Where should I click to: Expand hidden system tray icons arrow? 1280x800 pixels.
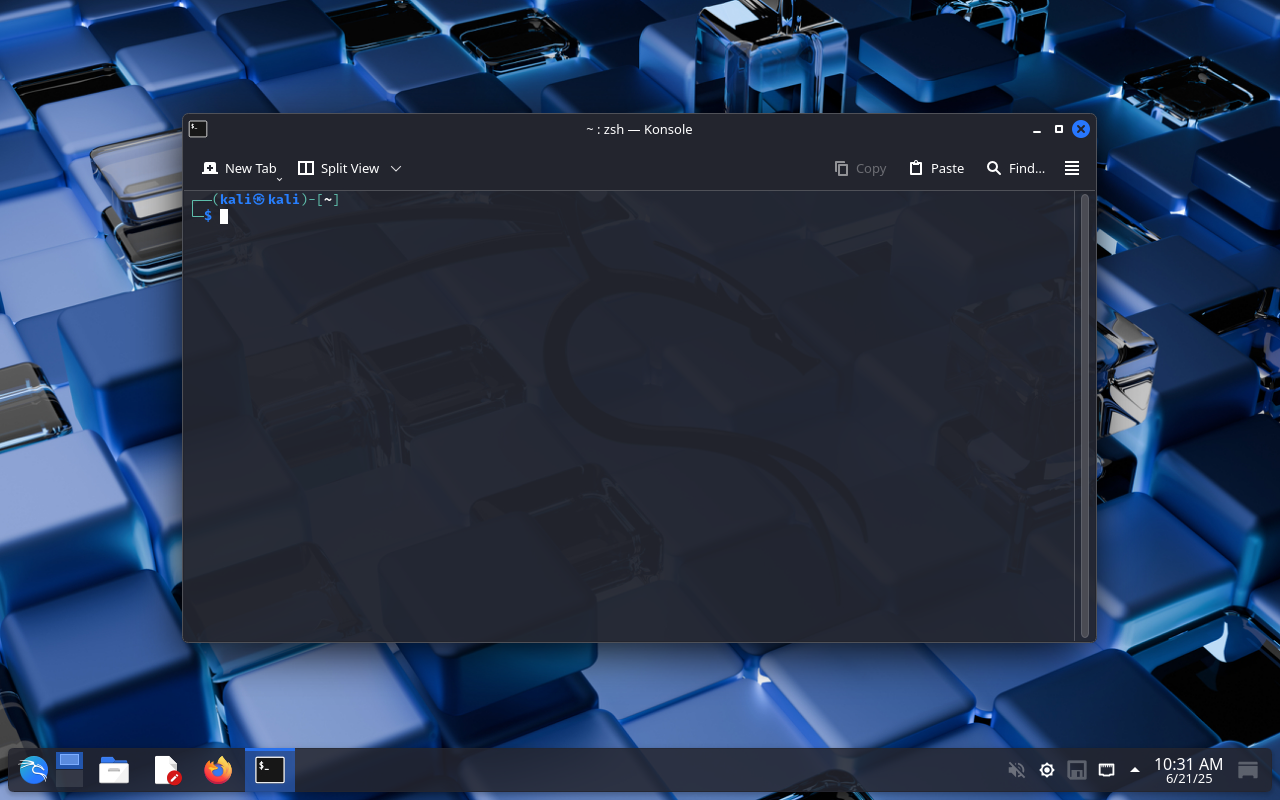1135,770
